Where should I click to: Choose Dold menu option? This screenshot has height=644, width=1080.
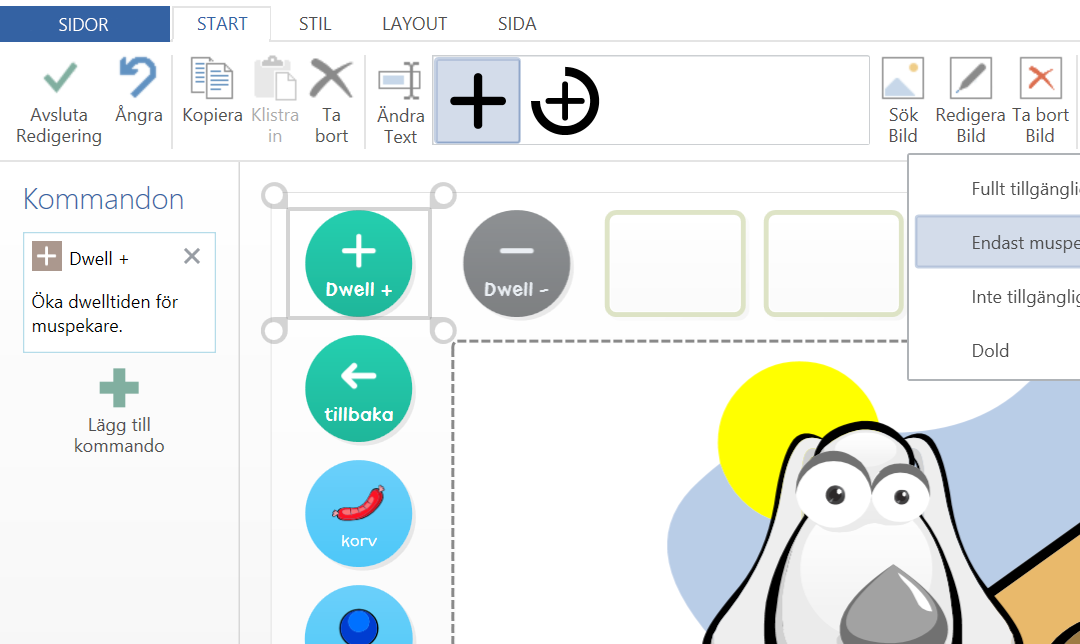pos(997,351)
